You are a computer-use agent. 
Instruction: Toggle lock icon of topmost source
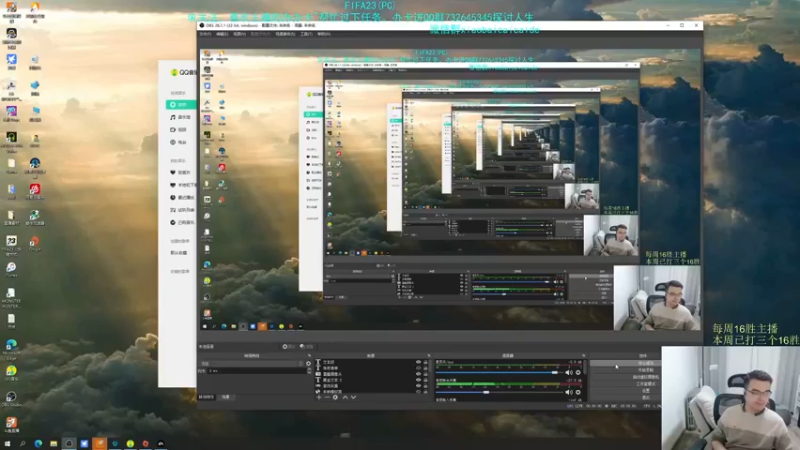click(426, 362)
